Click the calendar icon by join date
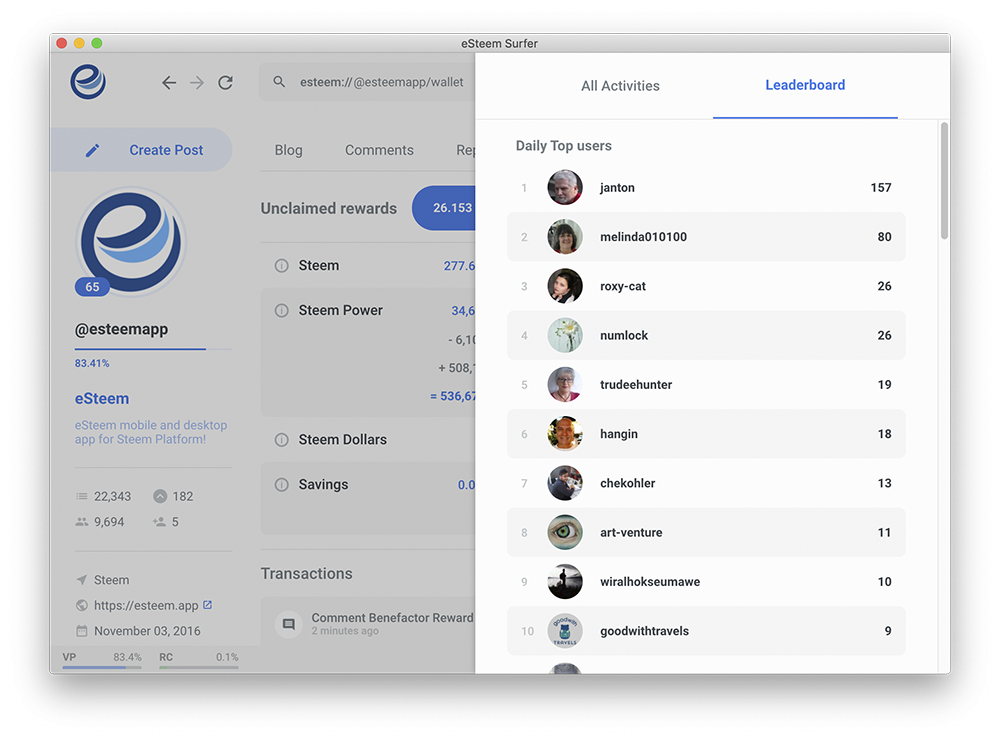 pos(82,631)
